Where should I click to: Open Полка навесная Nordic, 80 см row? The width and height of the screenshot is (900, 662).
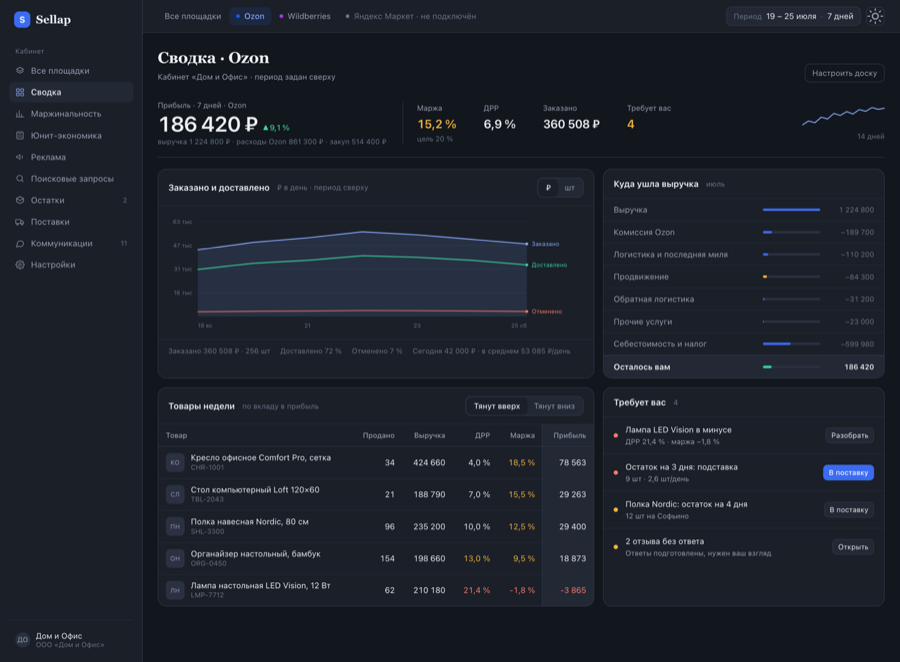pyautogui.click(x=376, y=526)
